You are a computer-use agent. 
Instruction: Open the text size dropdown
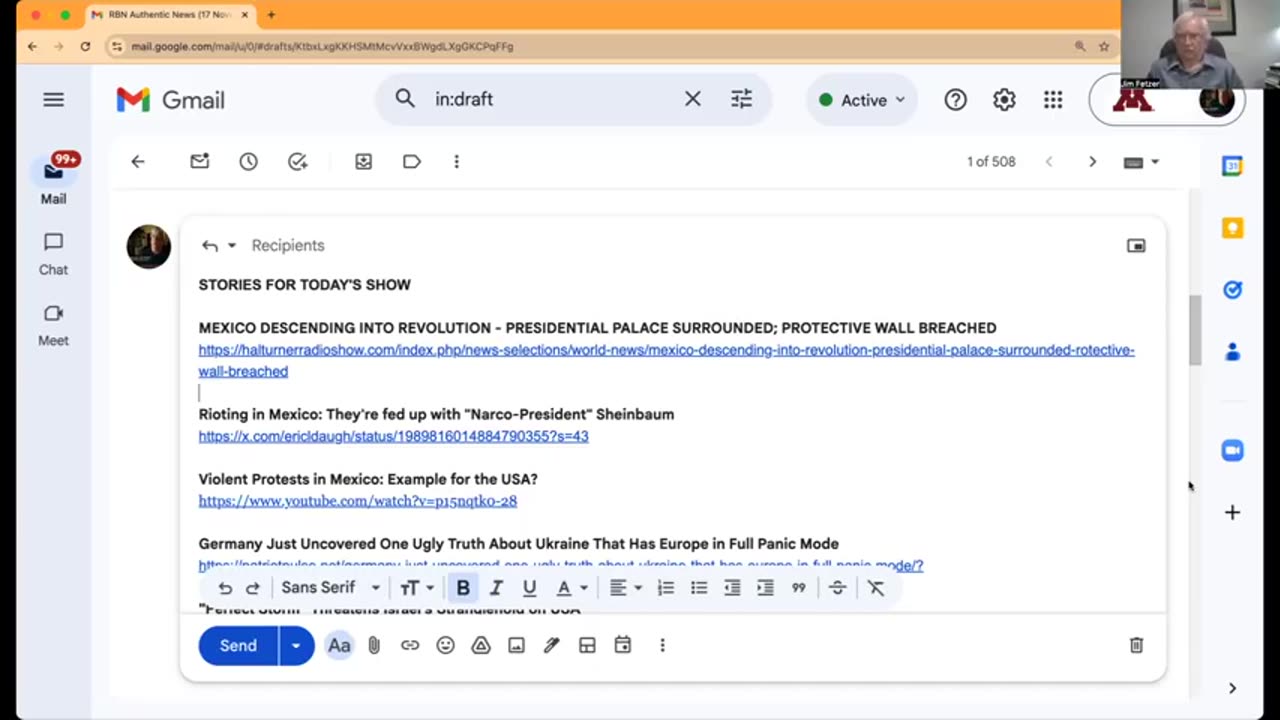tap(417, 588)
